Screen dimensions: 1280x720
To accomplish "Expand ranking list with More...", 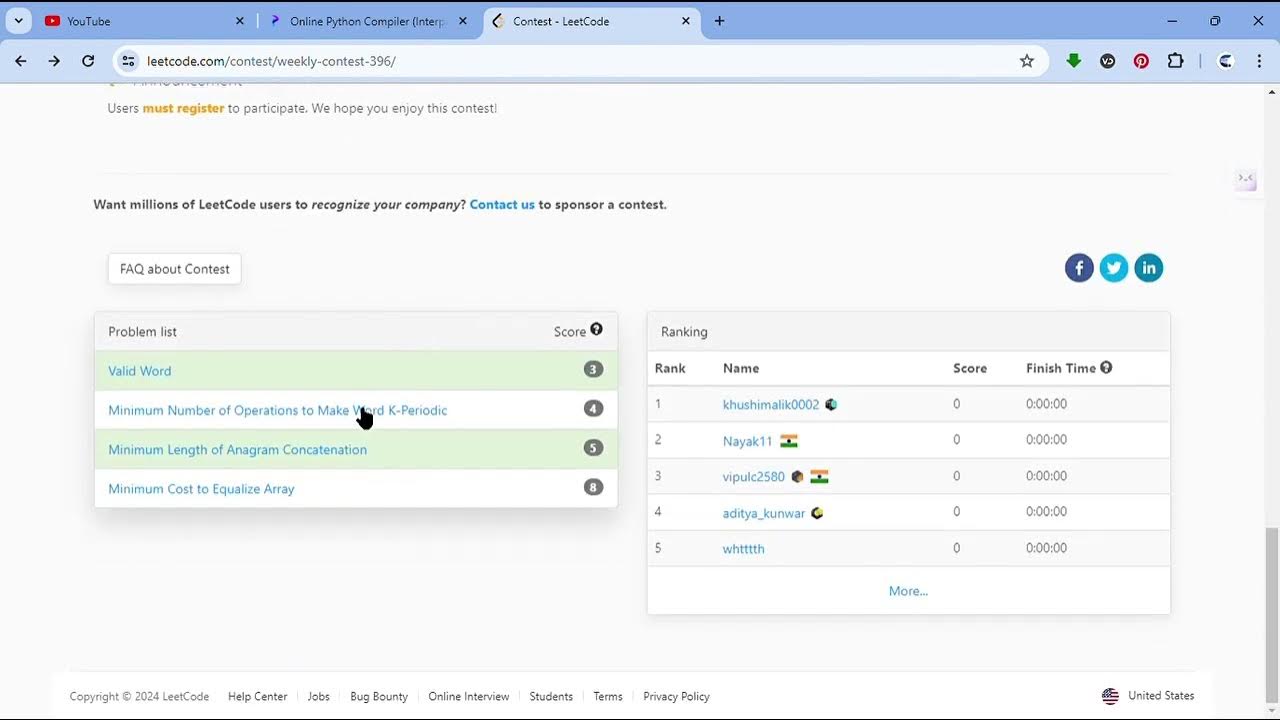I will [908, 591].
